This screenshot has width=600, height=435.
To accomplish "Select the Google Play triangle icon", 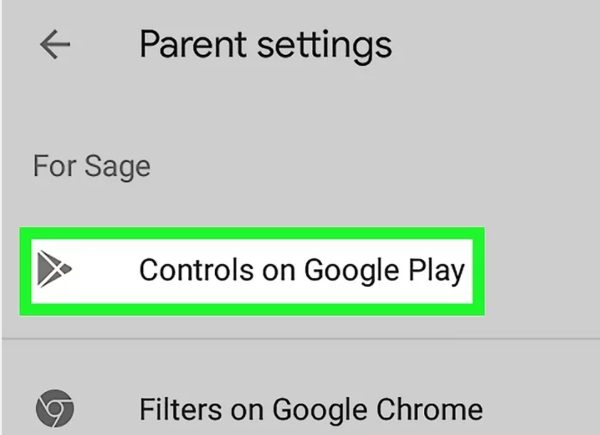I will (54, 269).
